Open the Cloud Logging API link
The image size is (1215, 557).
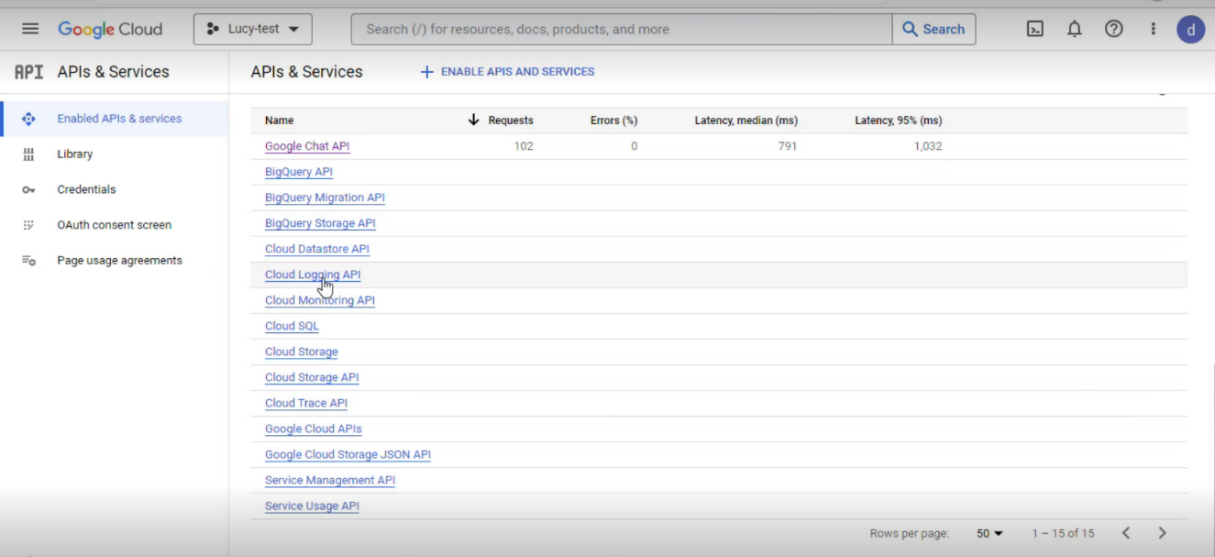[312, 275]
